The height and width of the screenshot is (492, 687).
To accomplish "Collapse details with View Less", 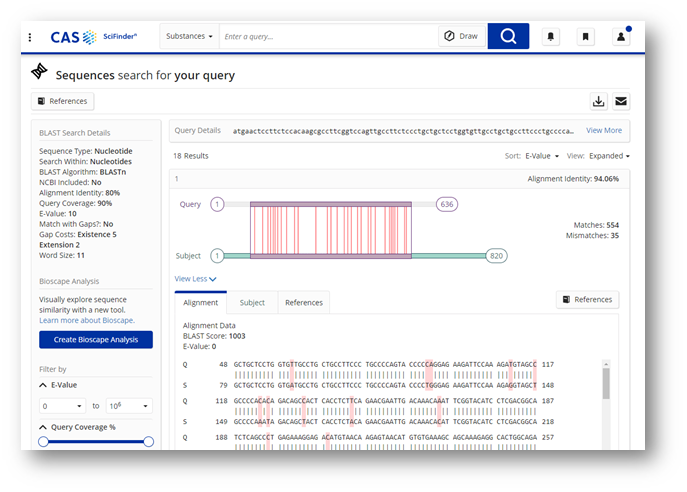I will pyautogui.click(x=195, y=279).
